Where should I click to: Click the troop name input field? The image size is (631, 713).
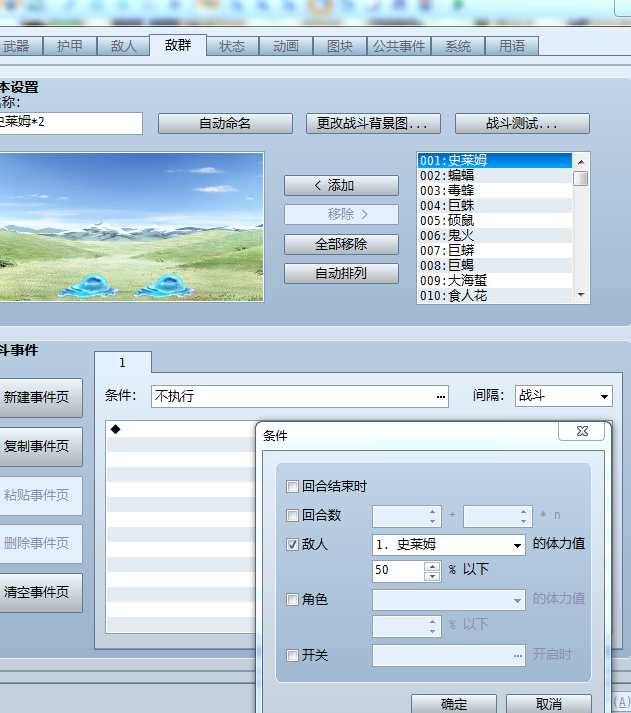pyautogui.click(x=70, y=123)
